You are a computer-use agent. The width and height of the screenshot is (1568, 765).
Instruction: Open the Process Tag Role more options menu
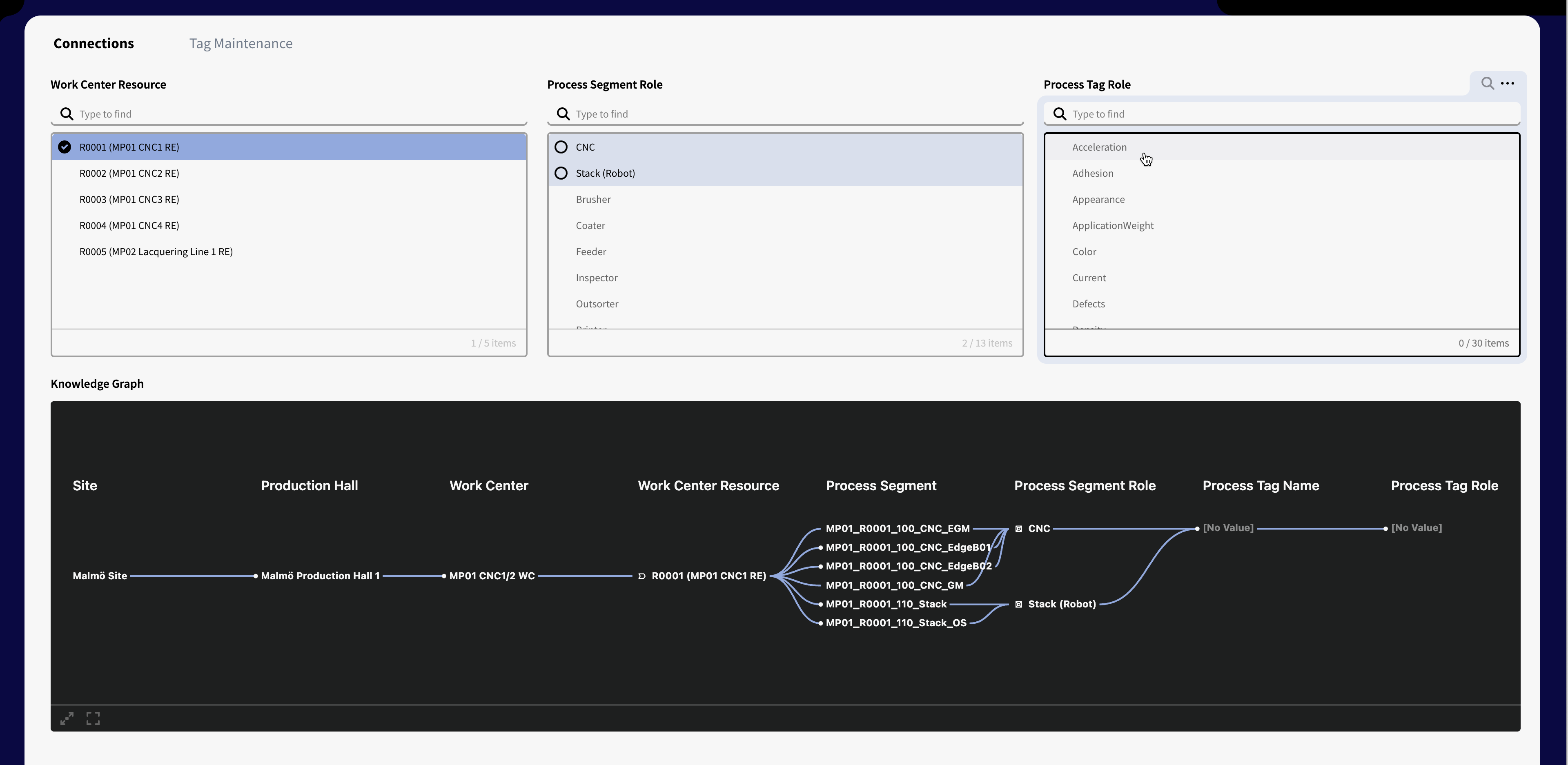click(1507, 83)
